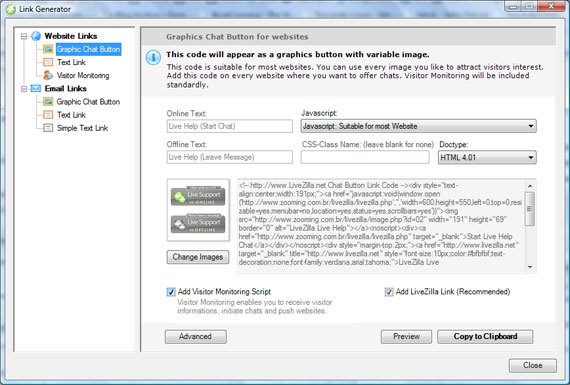This screenshot has height=385, width=570.
Task: Open Advanced settings
Action: tap(196, 337)
